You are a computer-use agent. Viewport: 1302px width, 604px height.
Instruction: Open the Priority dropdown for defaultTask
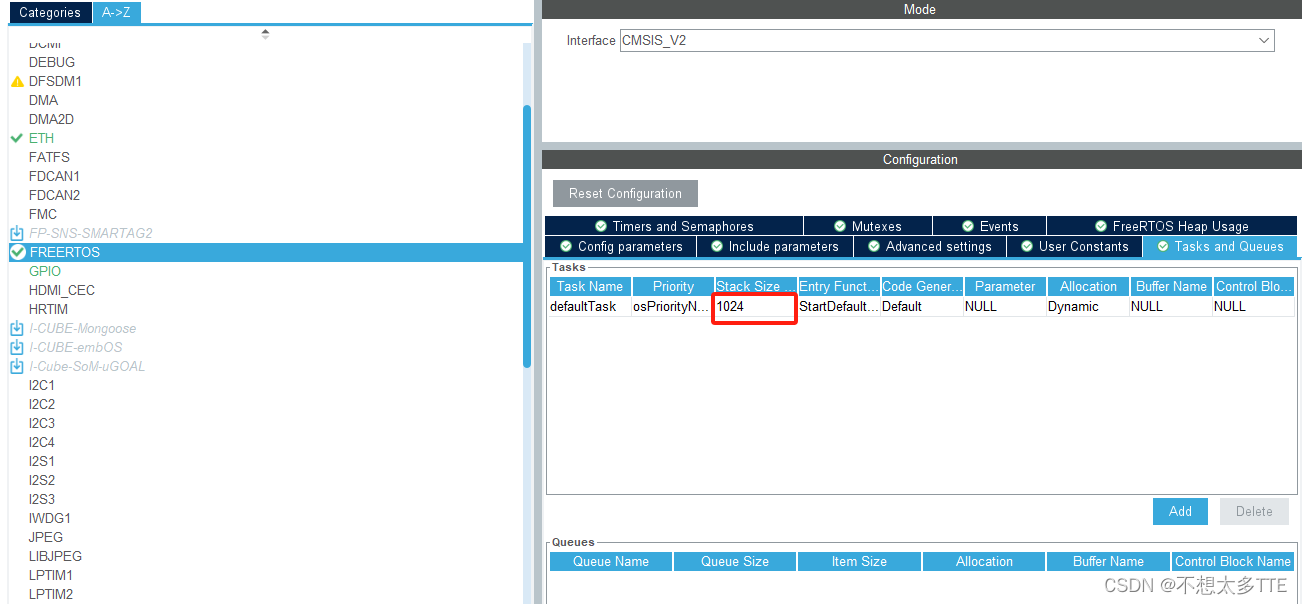pyautogui.click(x=672, y=306)
